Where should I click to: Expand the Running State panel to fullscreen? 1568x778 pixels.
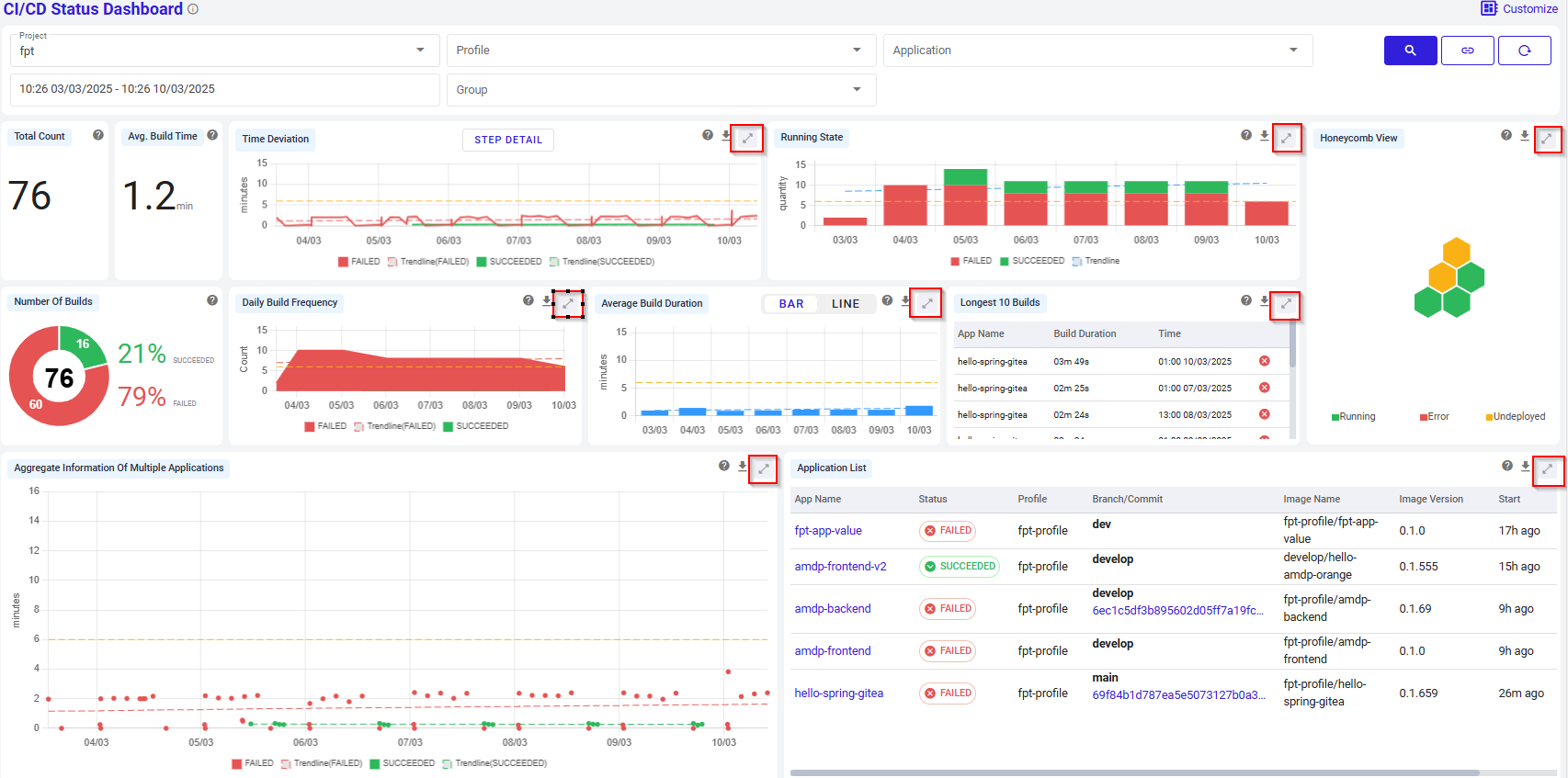click(x=1286, y=139)
